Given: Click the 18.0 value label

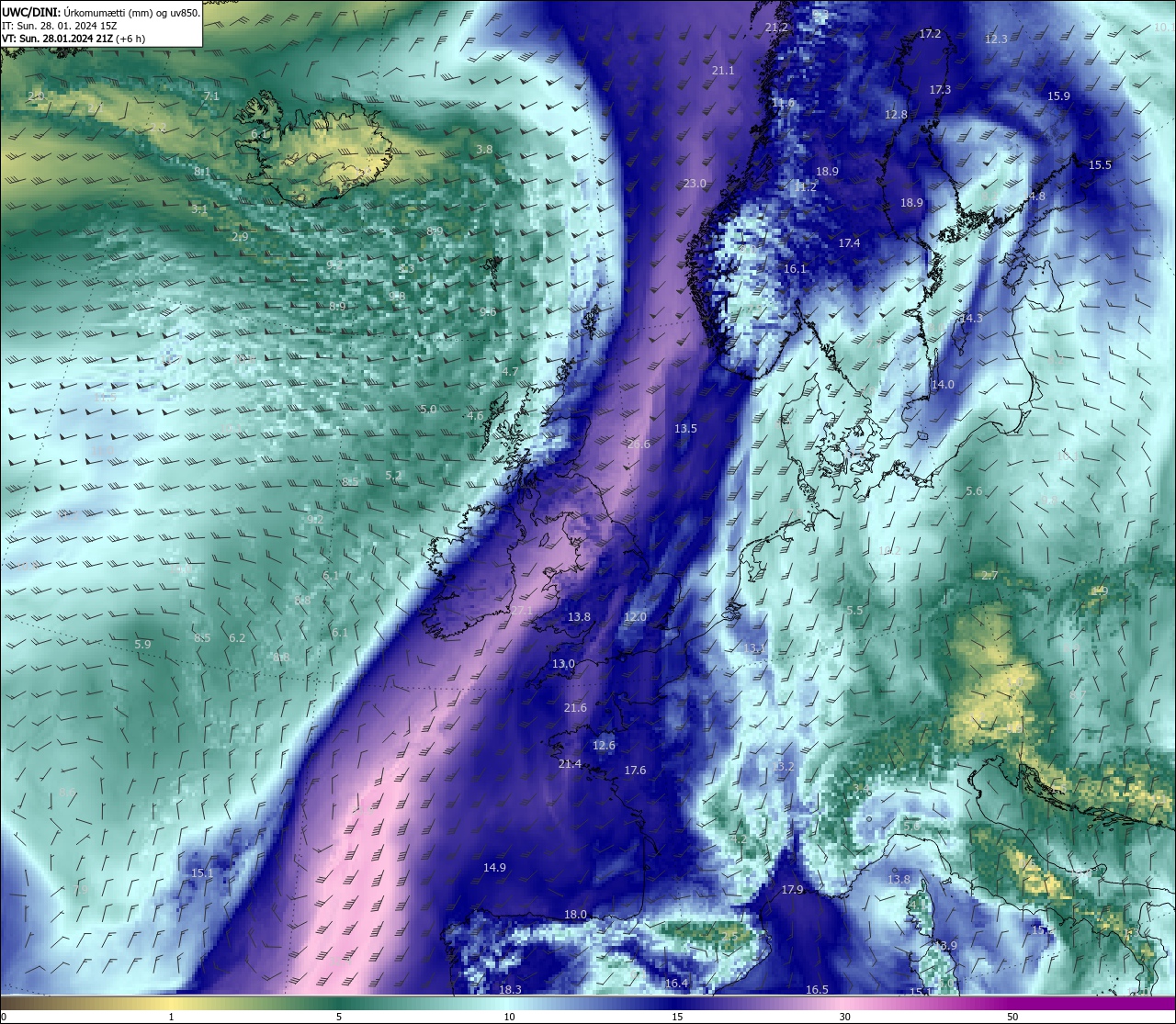Looking at the screenshot, I should pos(575,915).
